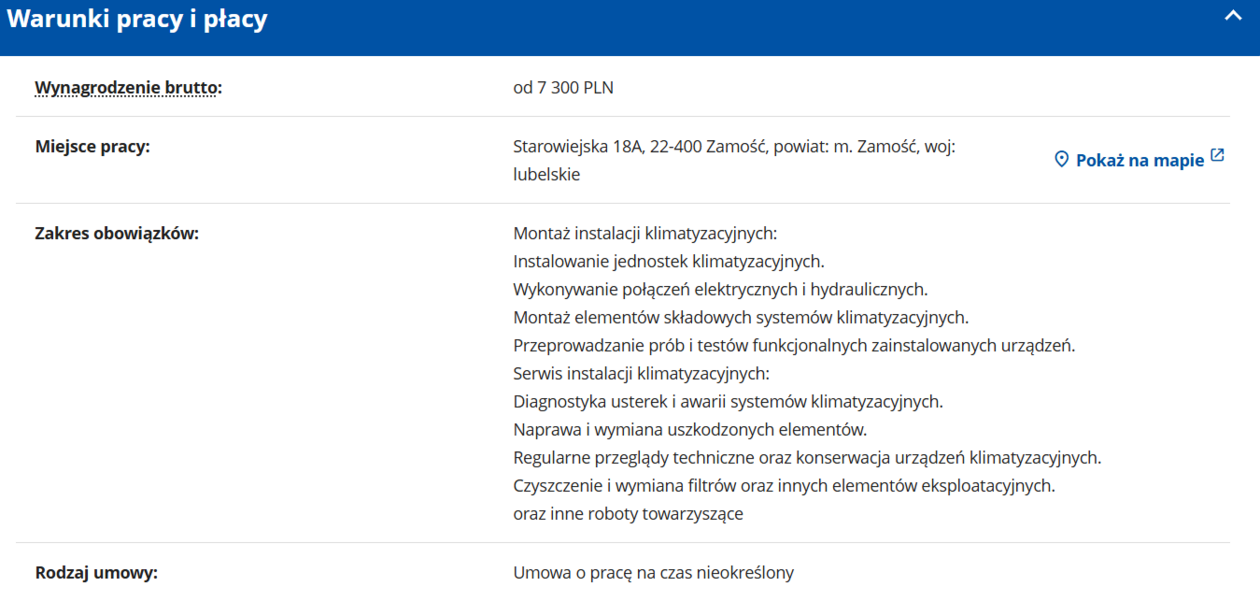
Task: Click the Warunki pracy i płacy header title
Action: click(138, 19)
